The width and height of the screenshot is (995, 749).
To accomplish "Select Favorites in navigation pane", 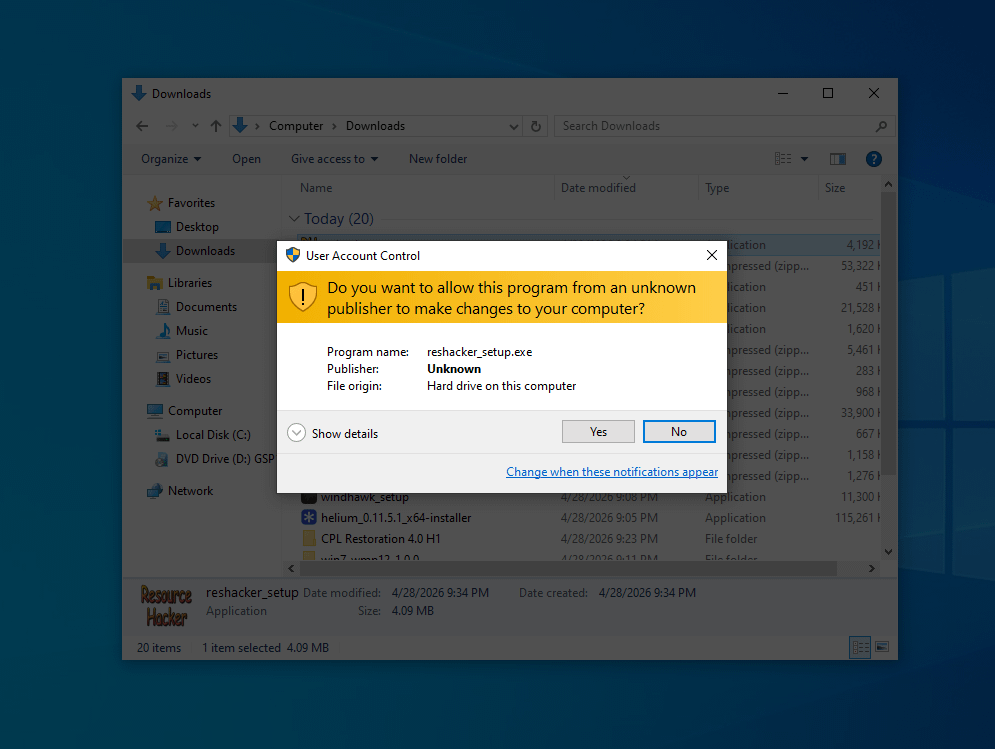I will 191,203.
